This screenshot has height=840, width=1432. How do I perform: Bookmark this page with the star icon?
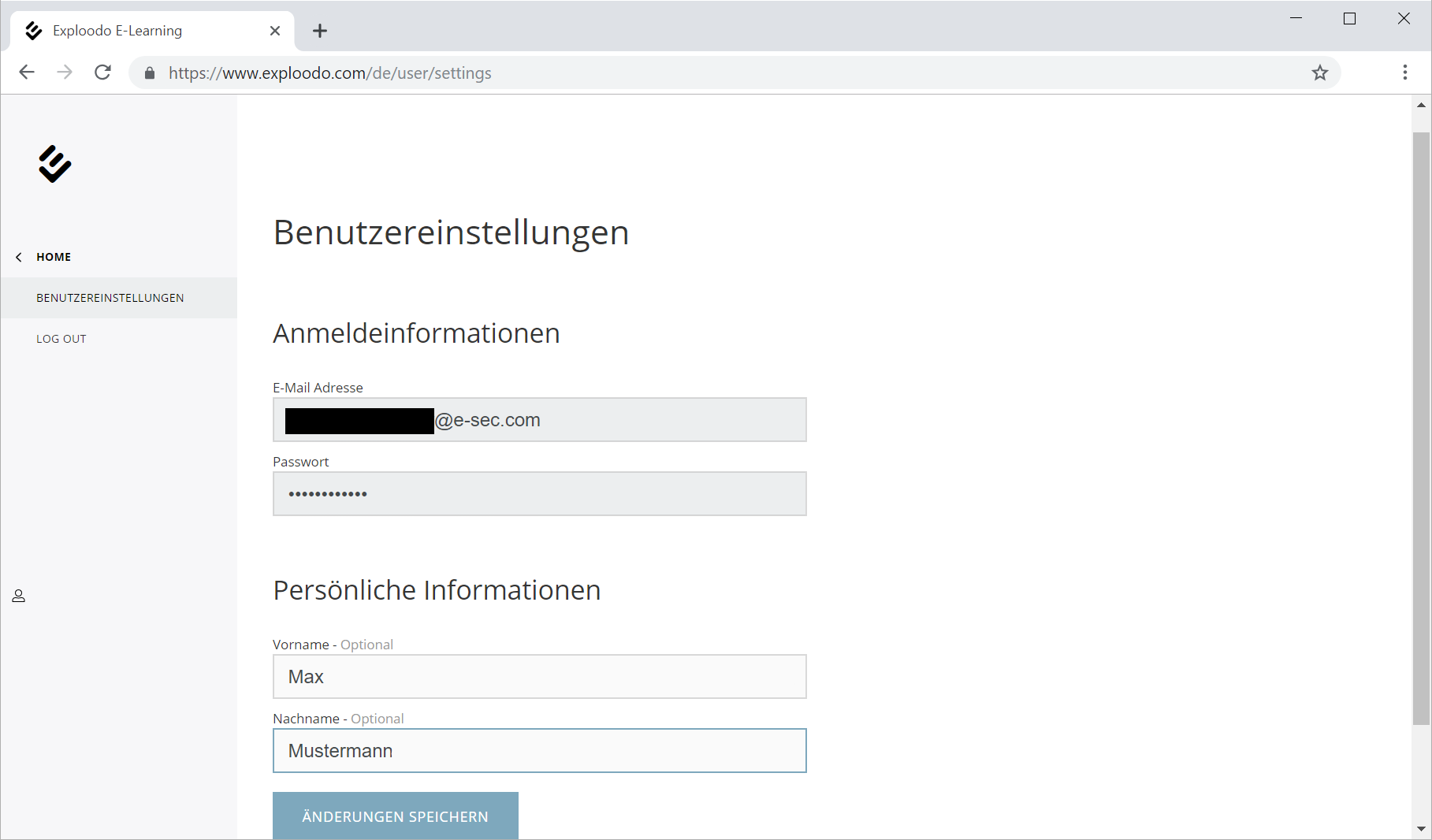coord(1319,72)
